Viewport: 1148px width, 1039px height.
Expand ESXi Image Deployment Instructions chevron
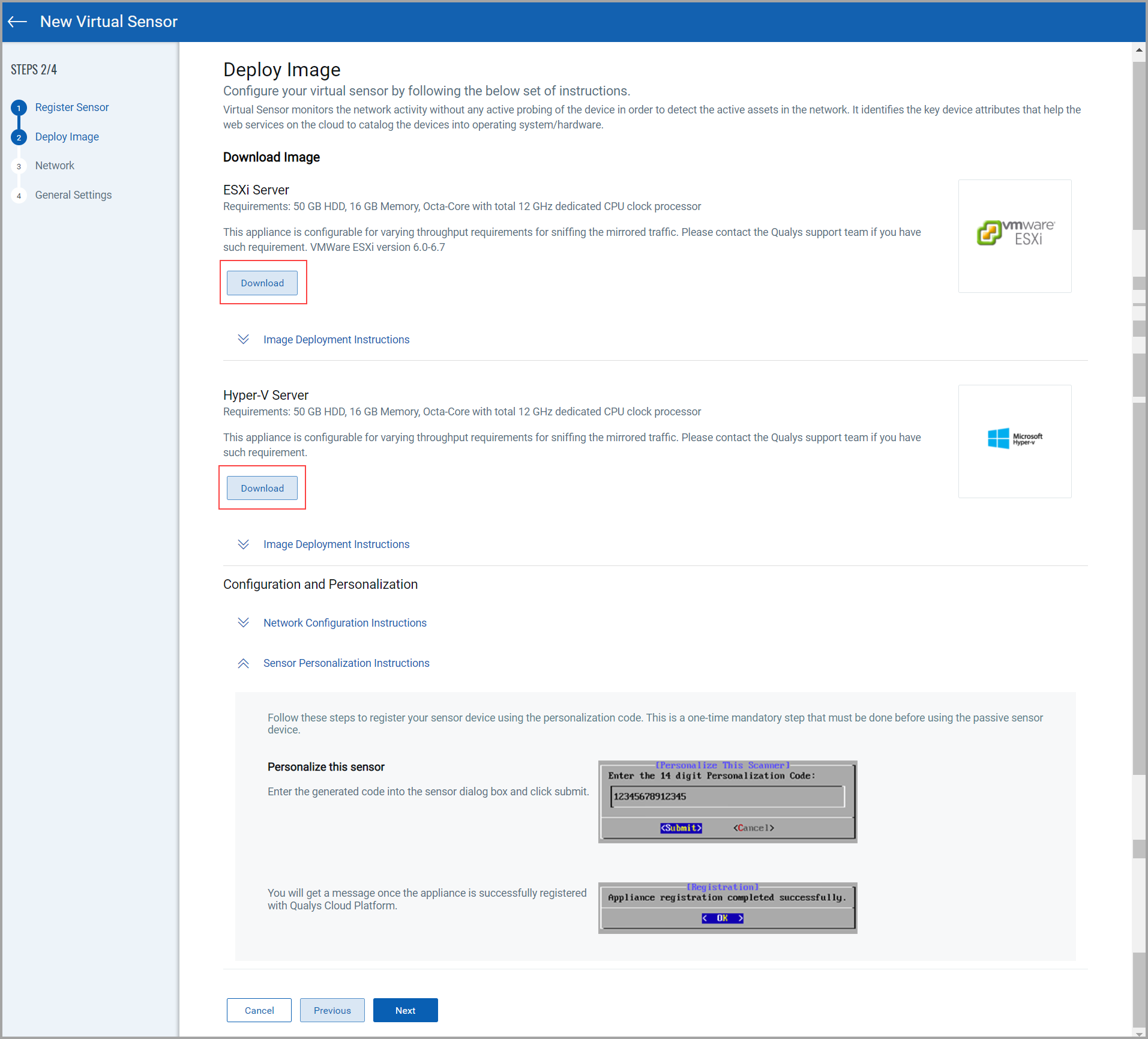[243, 340]
